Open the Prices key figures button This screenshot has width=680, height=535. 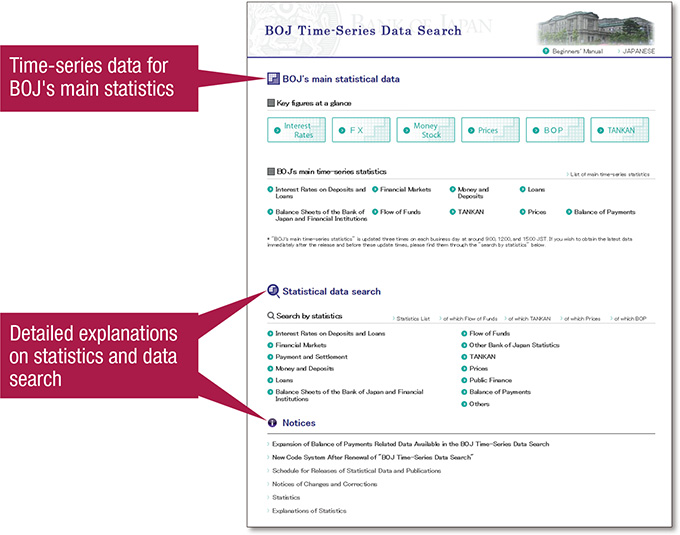[x=490, y=130]
